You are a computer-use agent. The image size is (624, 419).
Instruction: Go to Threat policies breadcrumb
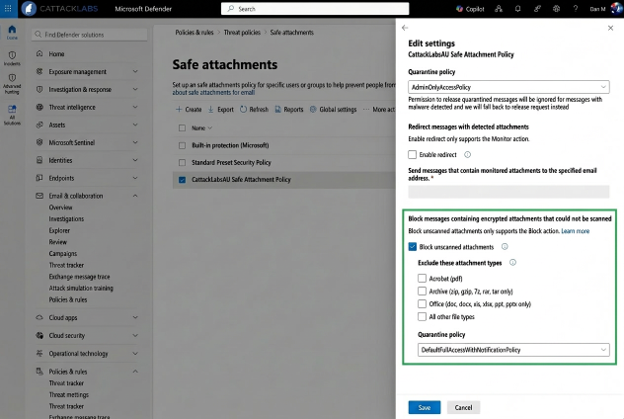coord(242,33)
